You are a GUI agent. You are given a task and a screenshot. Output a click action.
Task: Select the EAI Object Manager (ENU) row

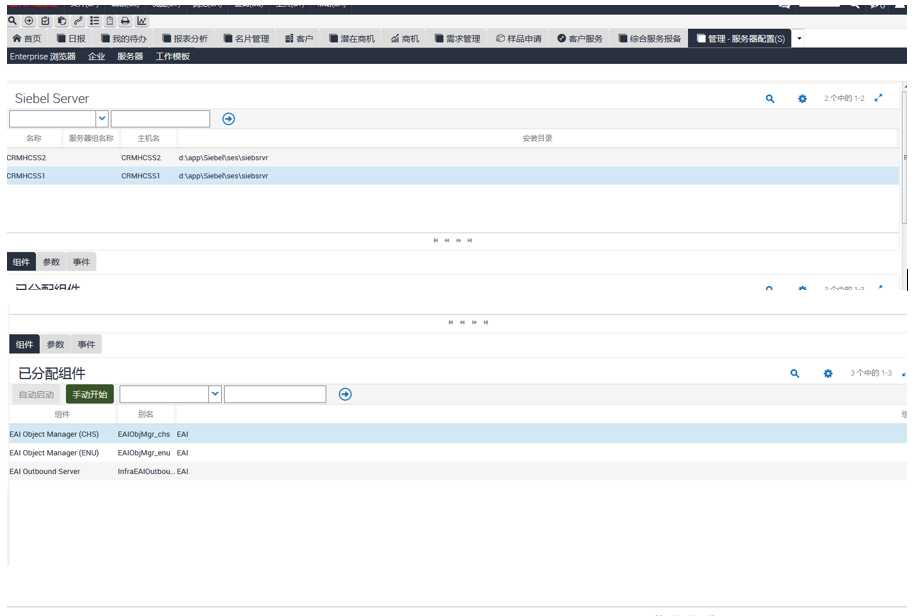[458, 453]
